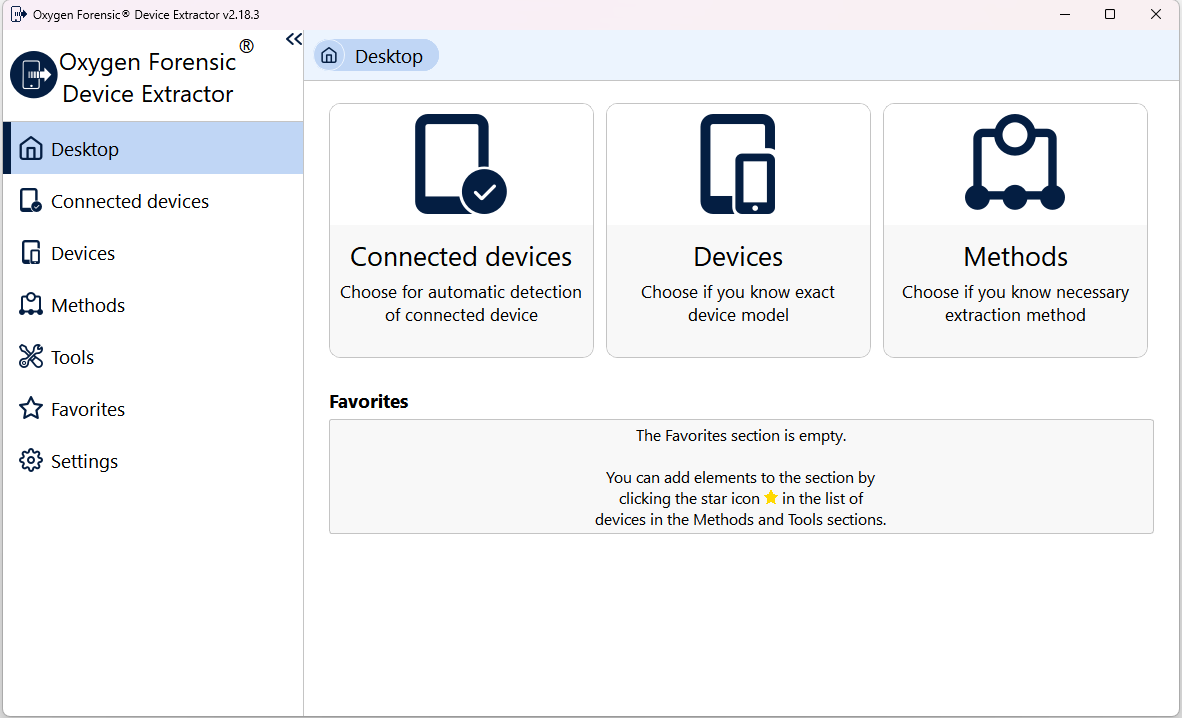Open the Devices card title

[x=738, y=257]
